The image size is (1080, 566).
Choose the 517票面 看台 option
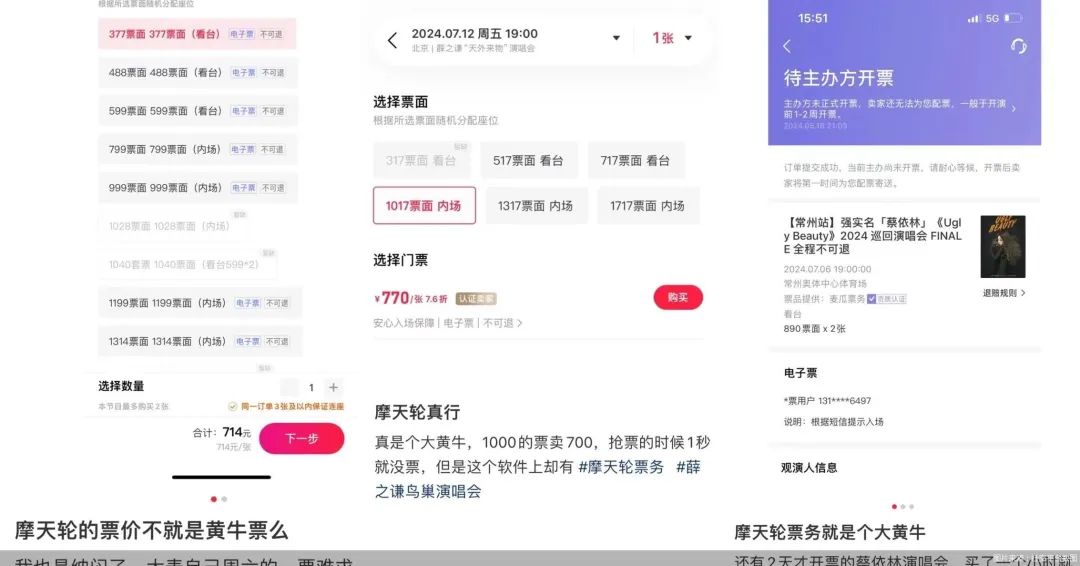coord(528,160)
